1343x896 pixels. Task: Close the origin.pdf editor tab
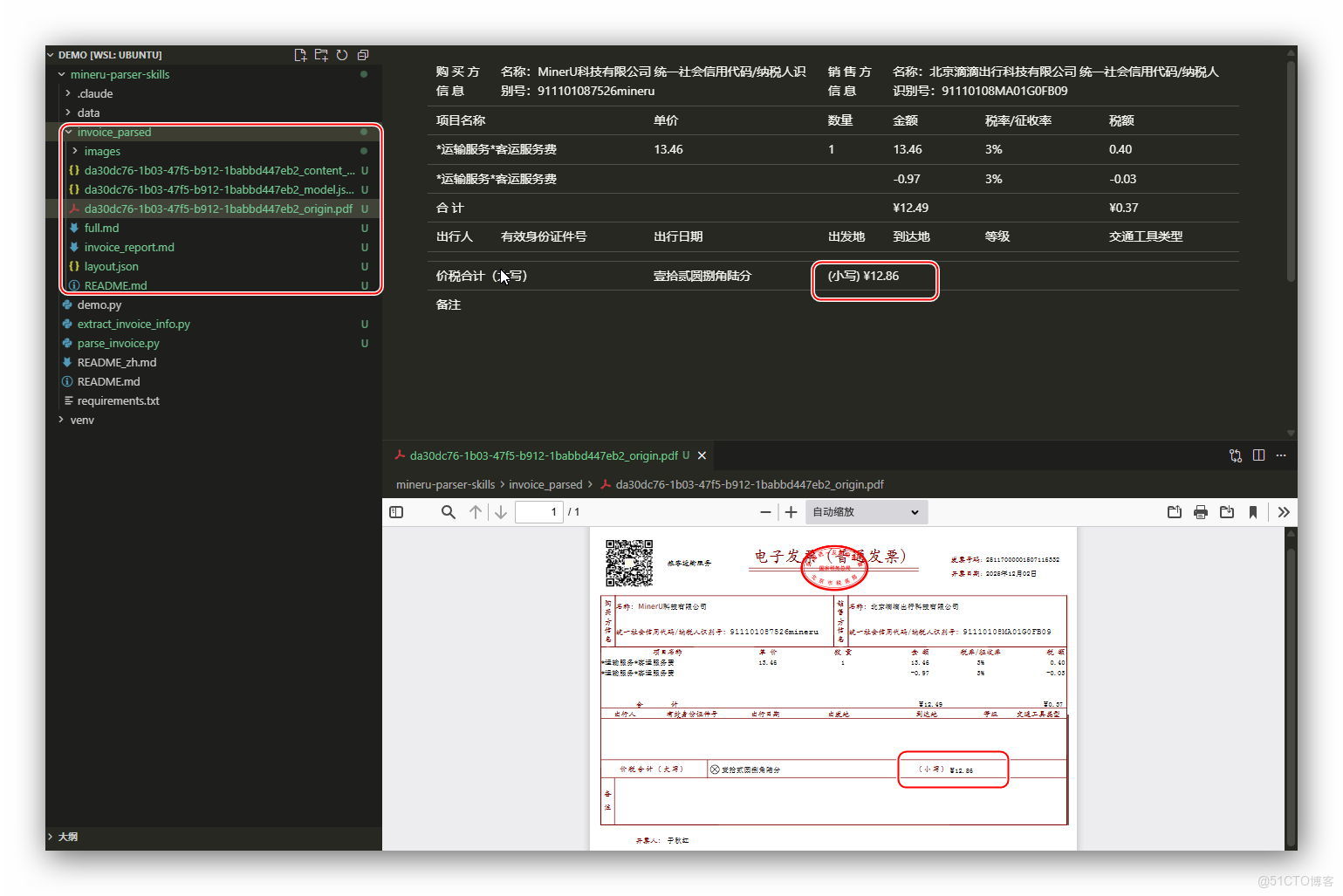click(x=702, y=455)
